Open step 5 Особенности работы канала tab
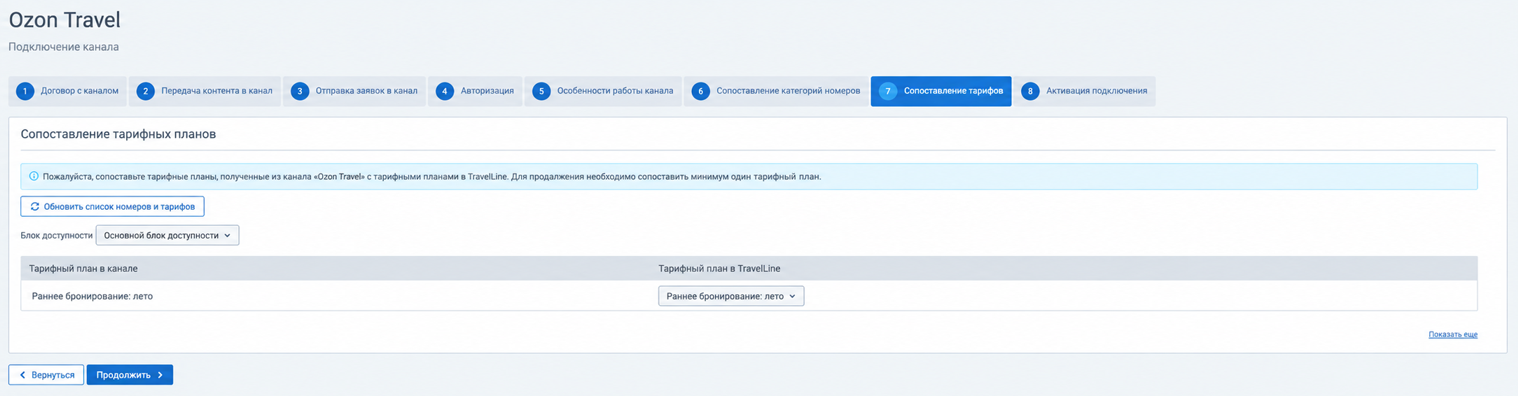This screenshot has width=1518, height=396. (x=603, y=91)
